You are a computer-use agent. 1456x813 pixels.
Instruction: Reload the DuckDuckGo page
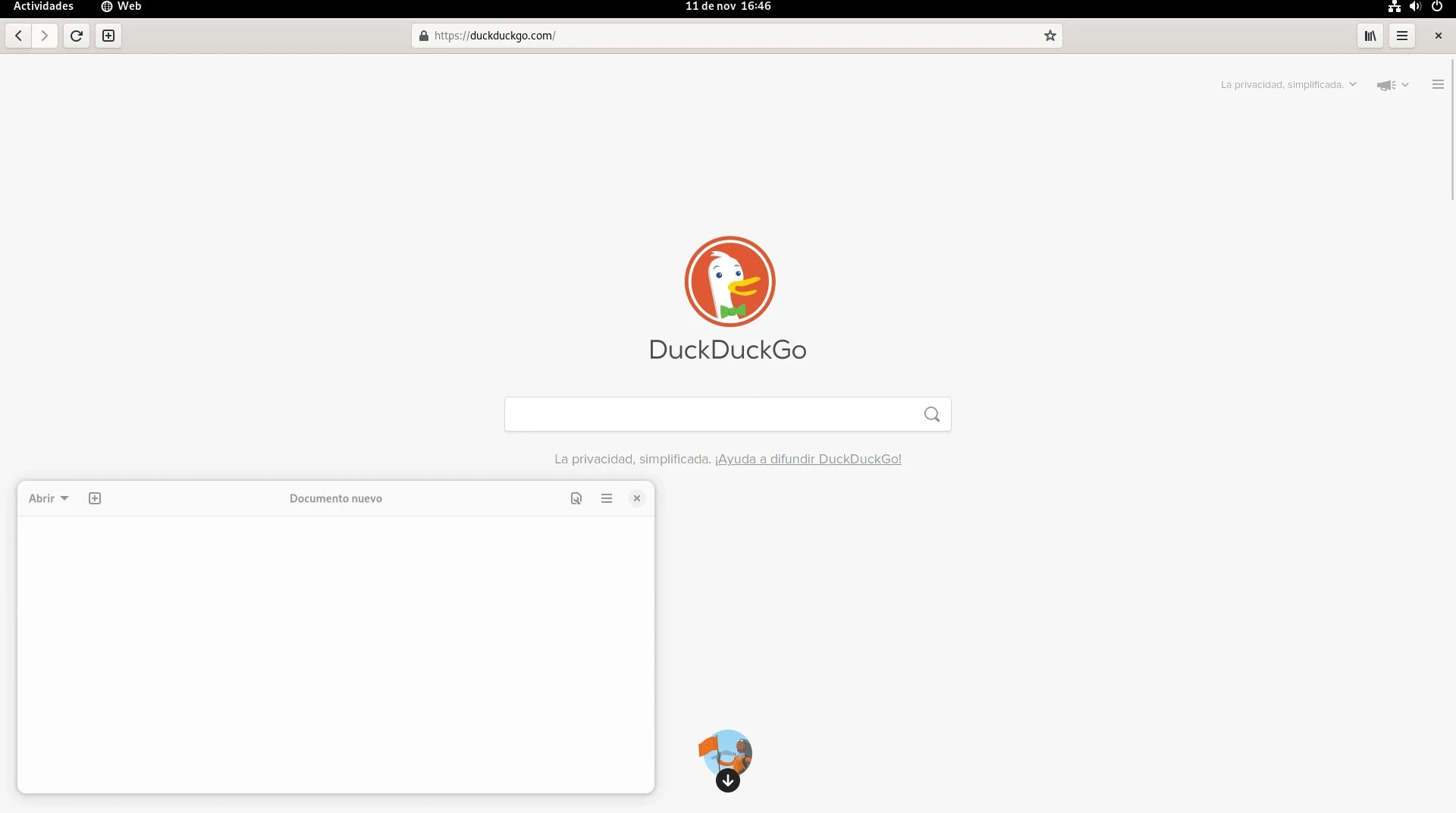tap(77, 36)
